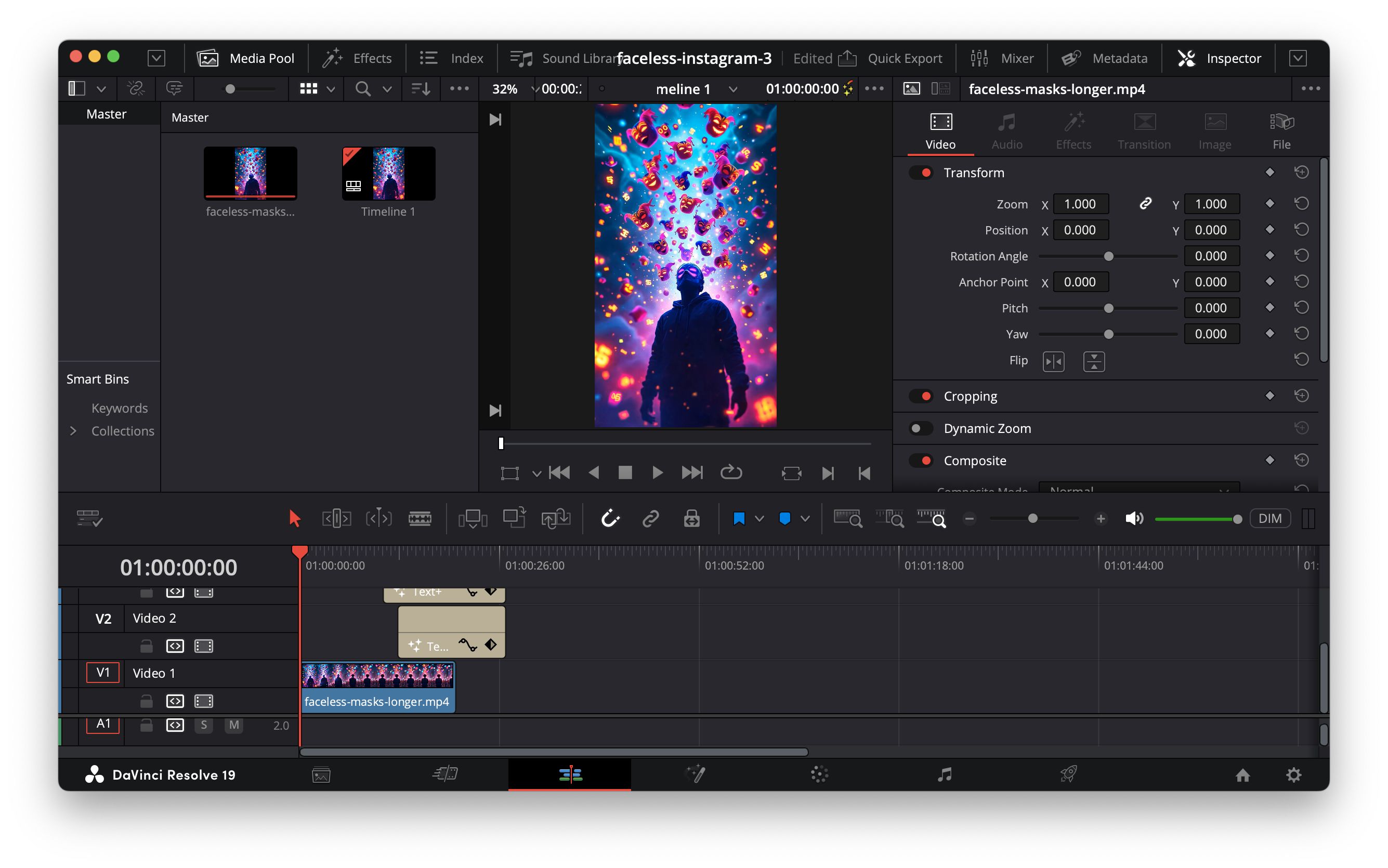Click the DIM button
The width and height of the screenshot is (1388, 868).
click(x=1270, y=518)
